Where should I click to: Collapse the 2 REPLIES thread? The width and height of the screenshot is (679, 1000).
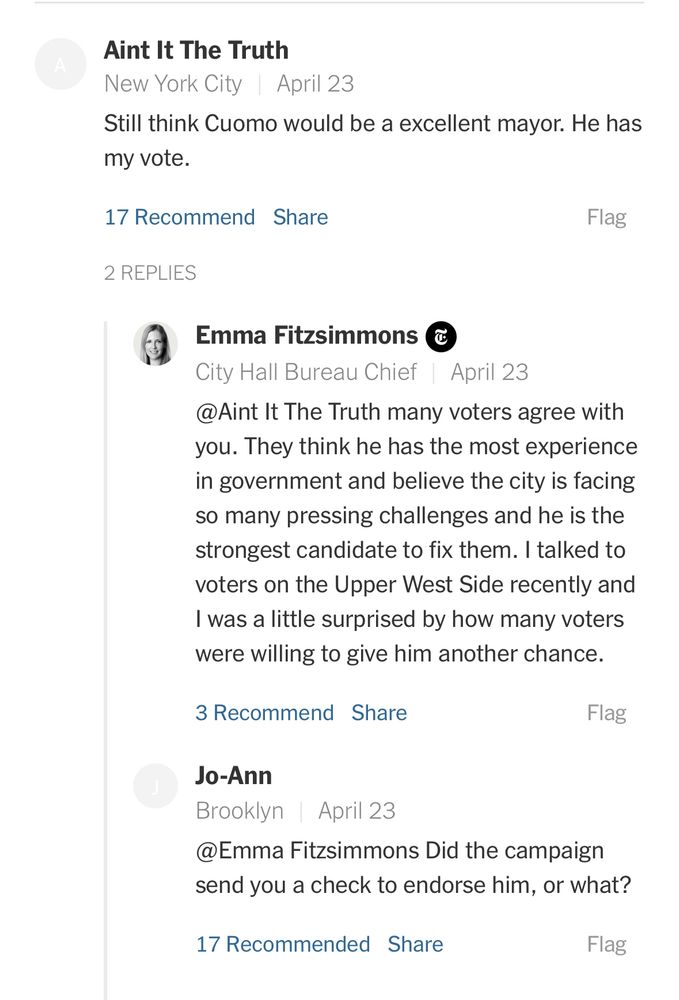150,272
